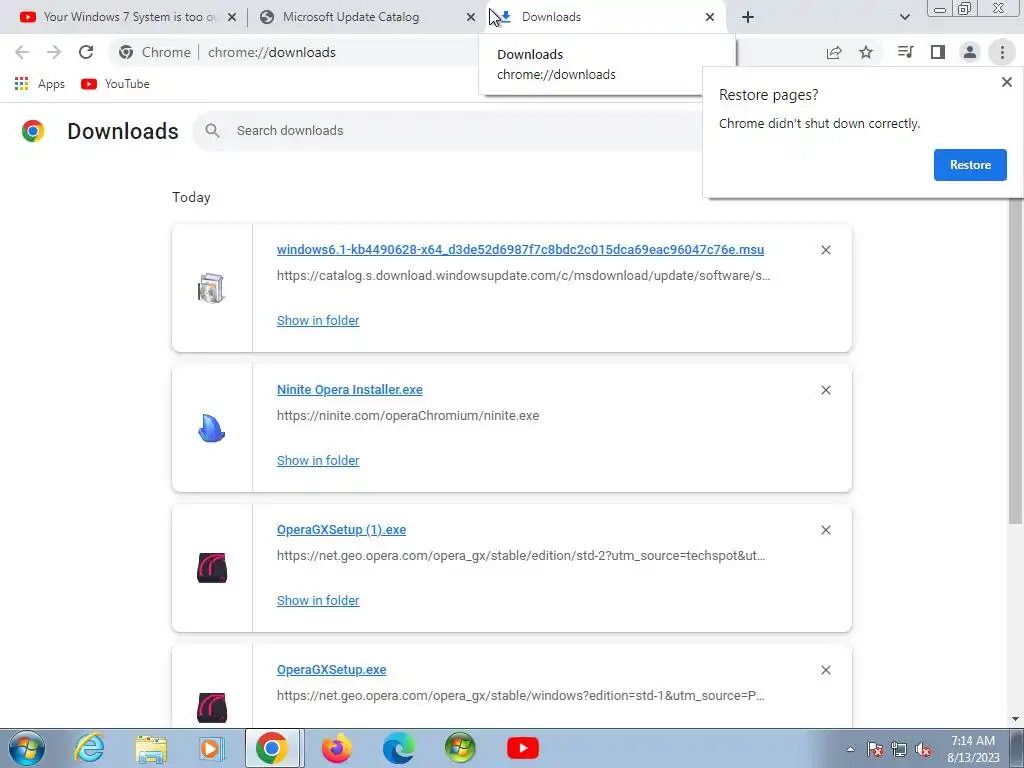Image resolution: width=1024 pixels, height=768 pixels.
Task: Remove OperaGXSetup (1).exe from list
Action: (825, 530)
